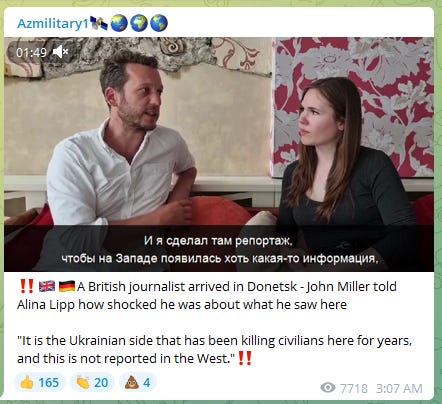Click the 01:49 video duration label
442x404 pixels.
coord(31,52)
